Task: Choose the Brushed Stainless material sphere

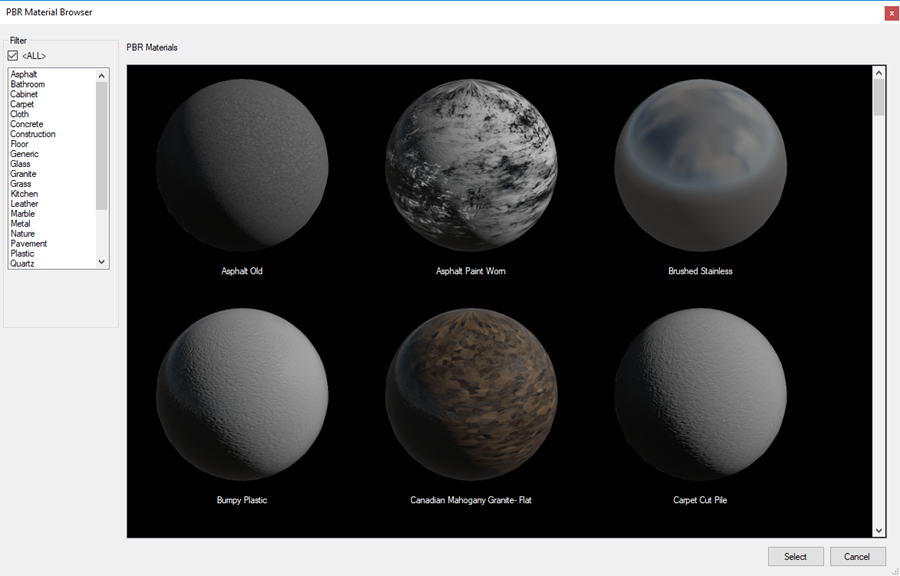Action: tap(700, 165)
